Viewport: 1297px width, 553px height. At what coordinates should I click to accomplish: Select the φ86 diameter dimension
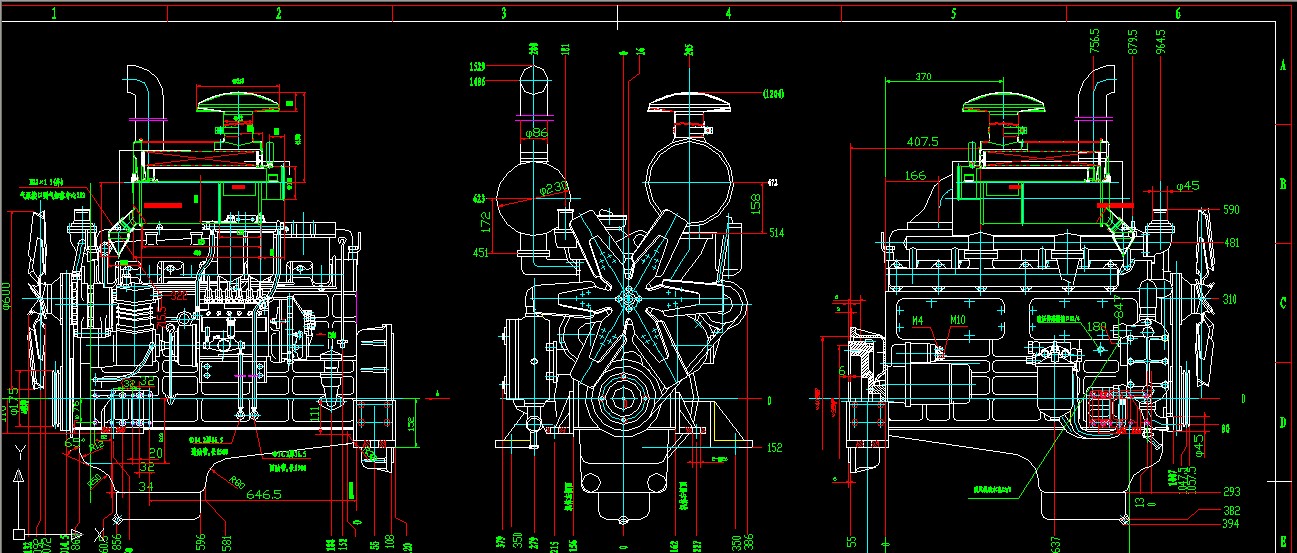(x=537, y=132)
